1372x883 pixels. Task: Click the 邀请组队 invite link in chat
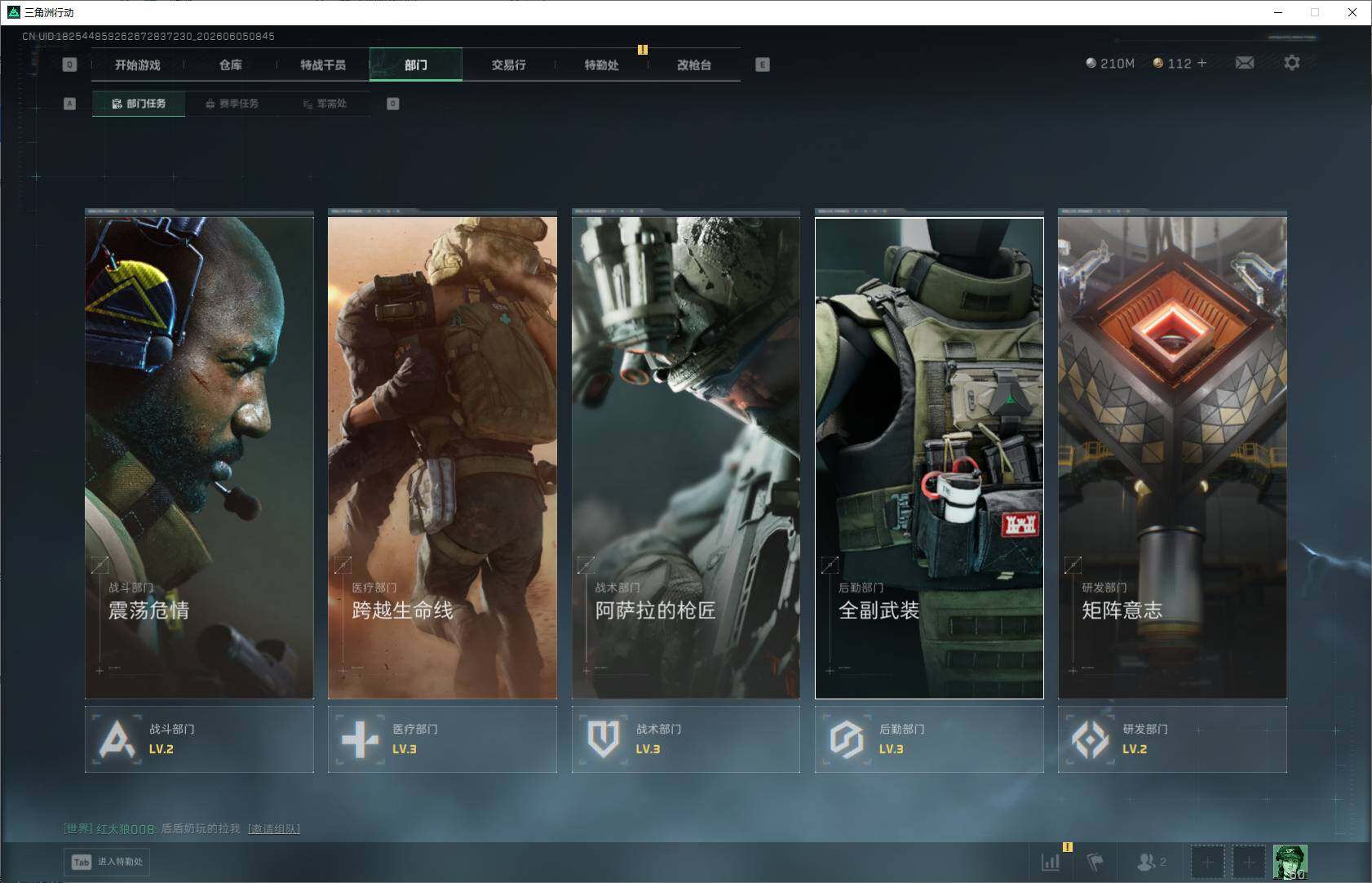[x=274, y=829]
